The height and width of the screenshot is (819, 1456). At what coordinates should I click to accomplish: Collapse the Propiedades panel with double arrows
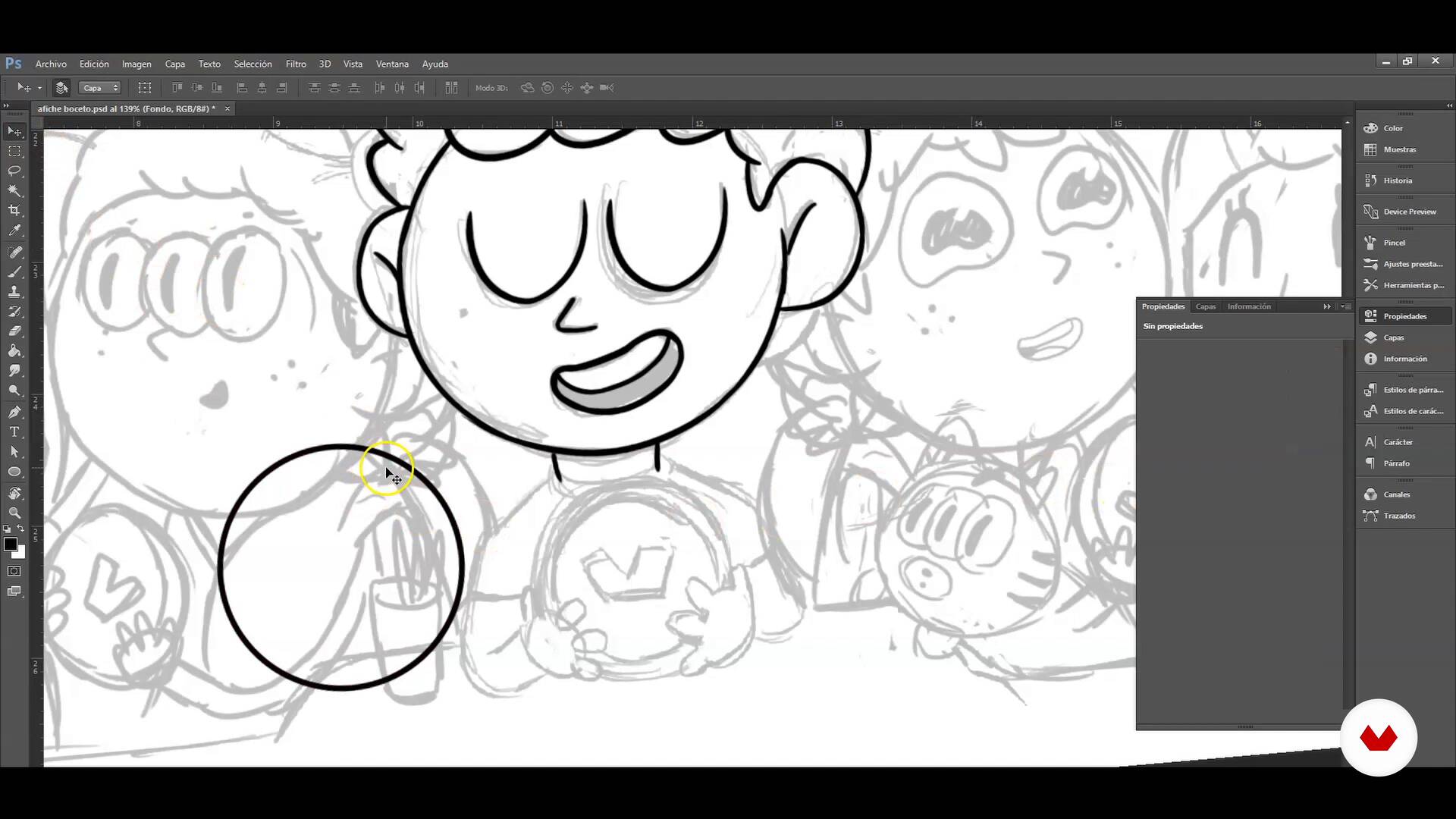tap(1326, 306)
